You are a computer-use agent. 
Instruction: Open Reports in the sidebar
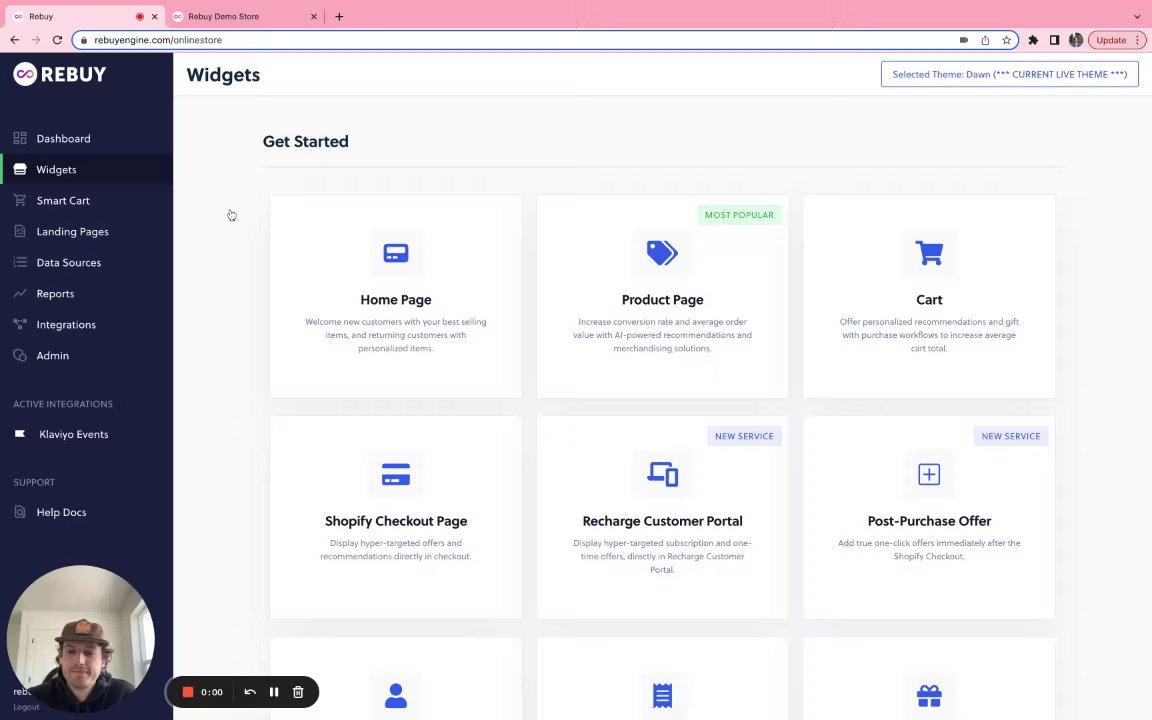(55, 294)
